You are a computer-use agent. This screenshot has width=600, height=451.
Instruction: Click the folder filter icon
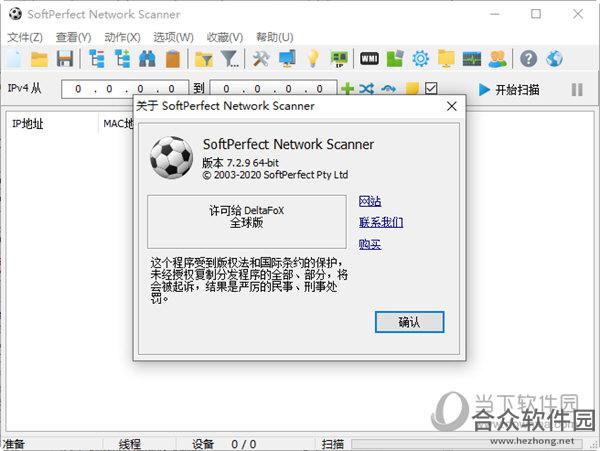coord(204,59)
